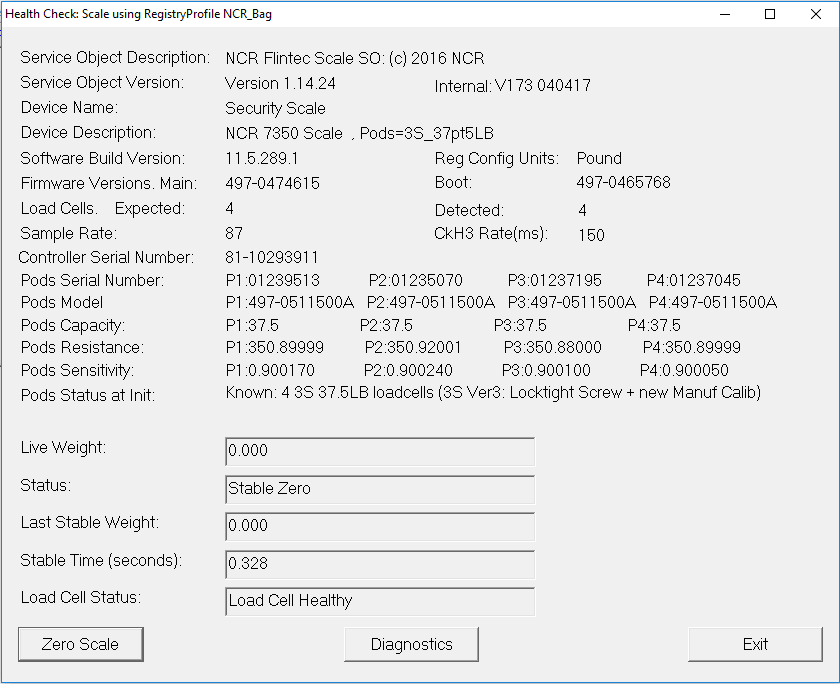Click pod serial P3:01237195
The width and height of the screenshot is (840, 684).
pyautogui.click(x=554, y=280)
